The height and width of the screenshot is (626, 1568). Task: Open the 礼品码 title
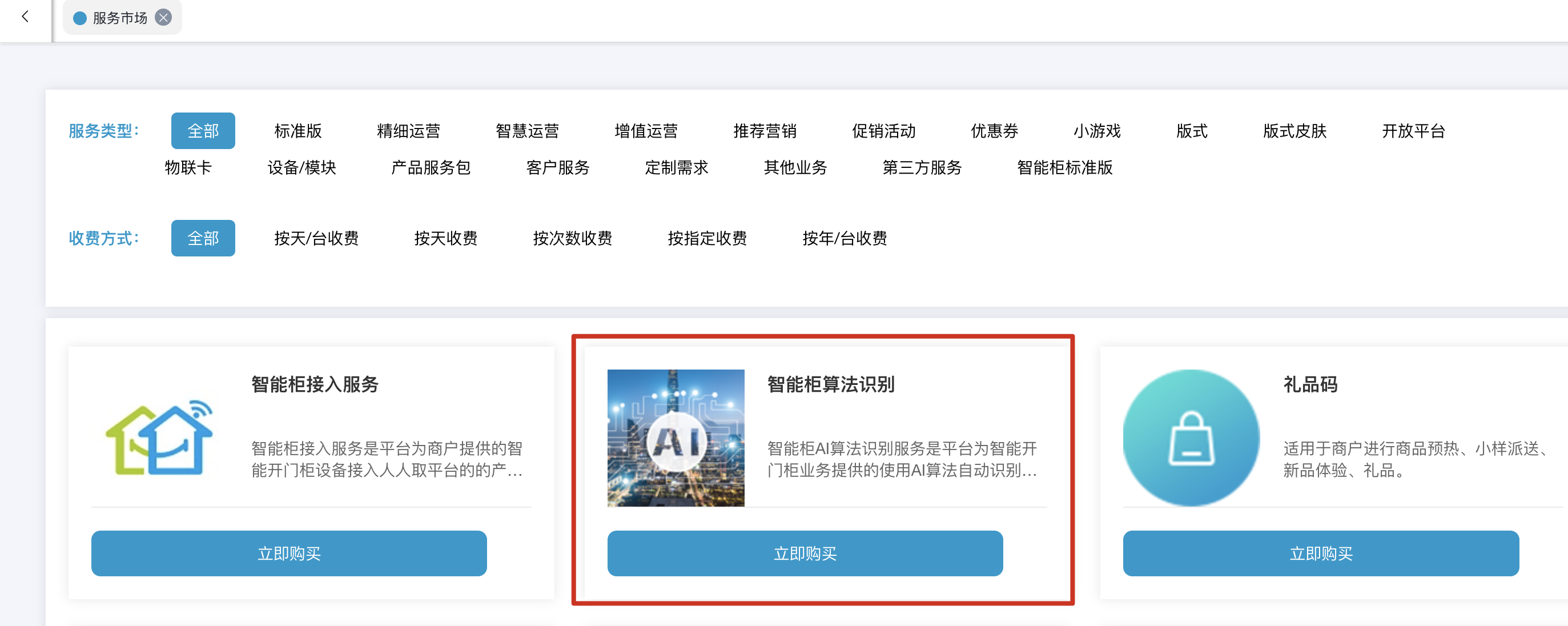point(1310,384)
